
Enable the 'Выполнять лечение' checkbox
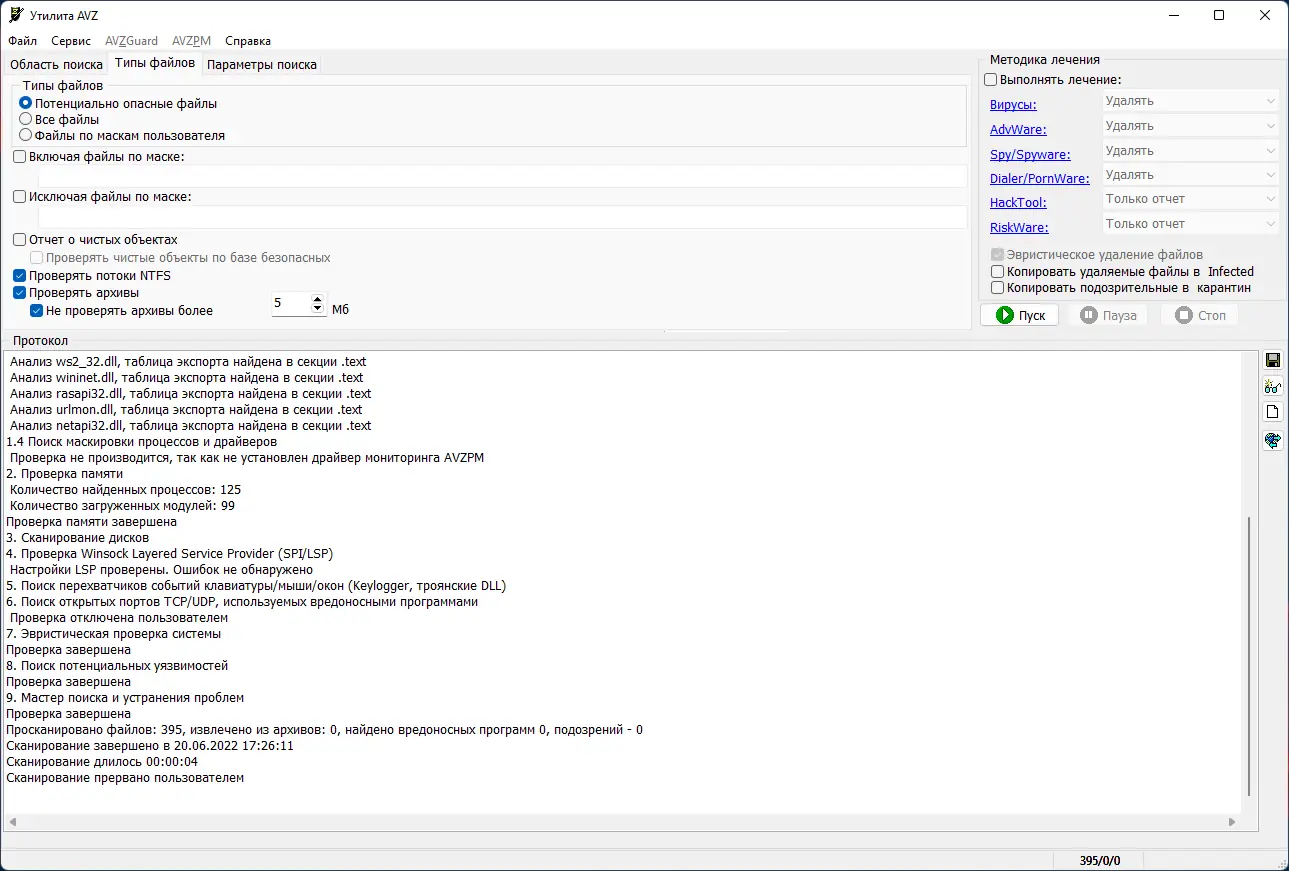point(991,80)
